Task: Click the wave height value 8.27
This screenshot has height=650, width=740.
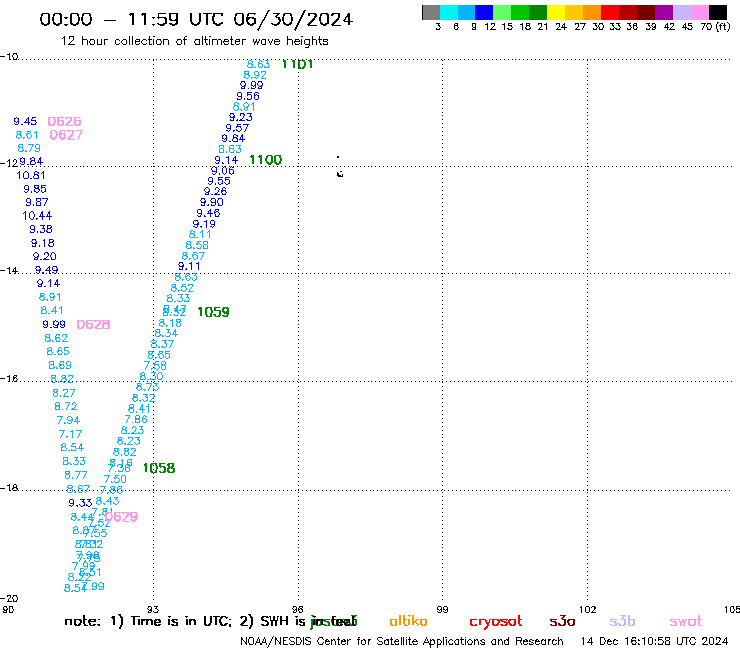Action: coord(64,393)
